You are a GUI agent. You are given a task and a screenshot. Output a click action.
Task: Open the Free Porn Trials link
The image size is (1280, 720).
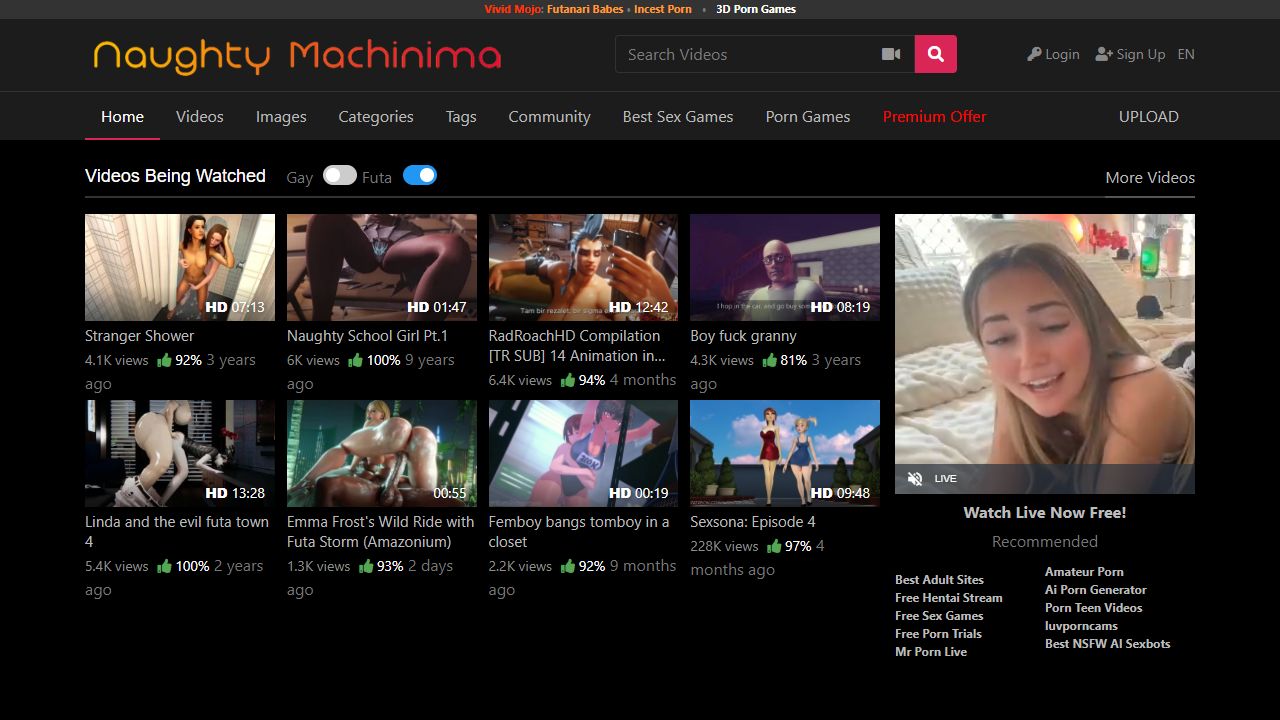938,634
